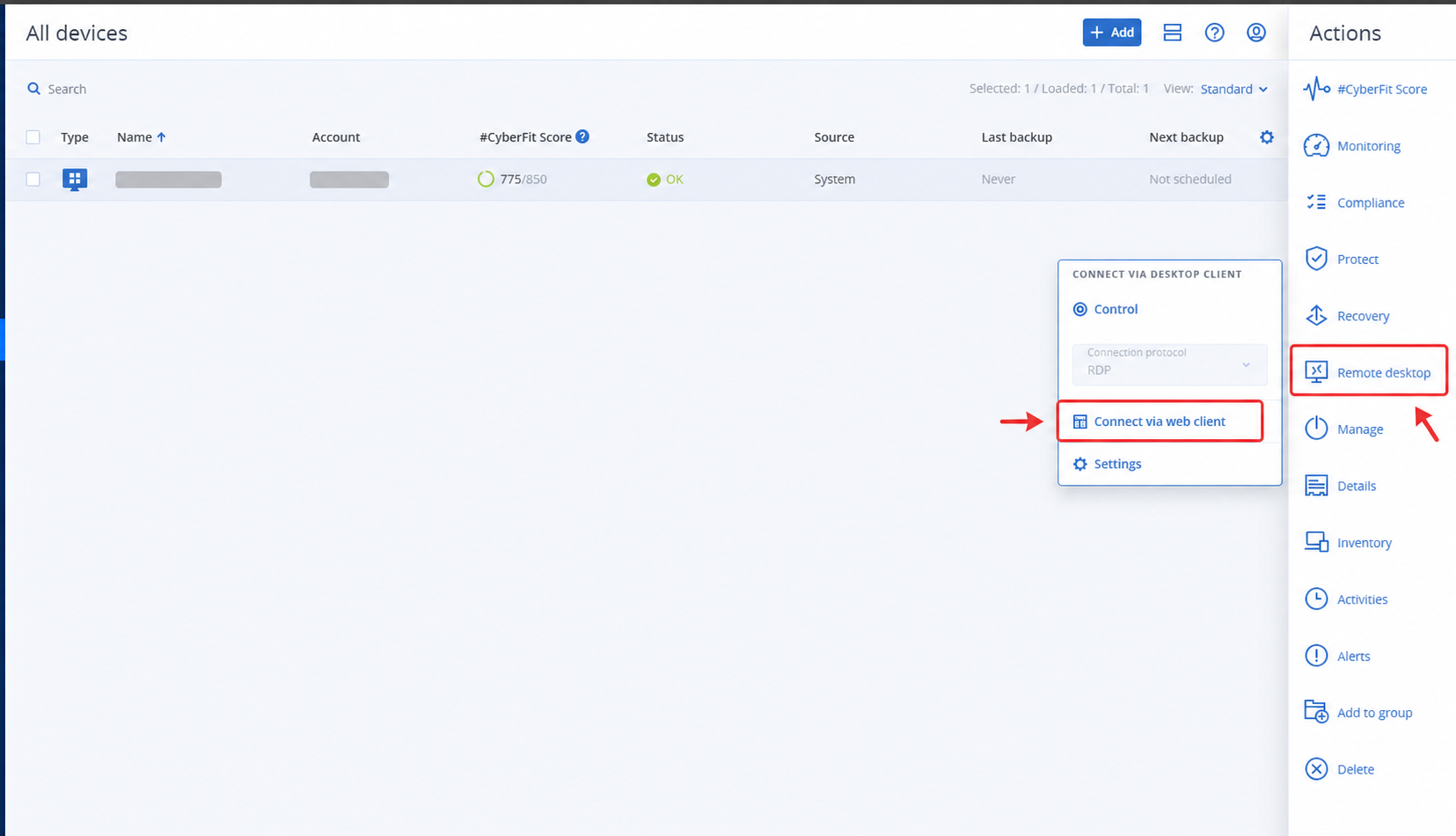Image resolution: width=1456 pixels, height=836 pixels.
Task: Open Alerts via the exclamation icon
Action: coord(1316,656)
